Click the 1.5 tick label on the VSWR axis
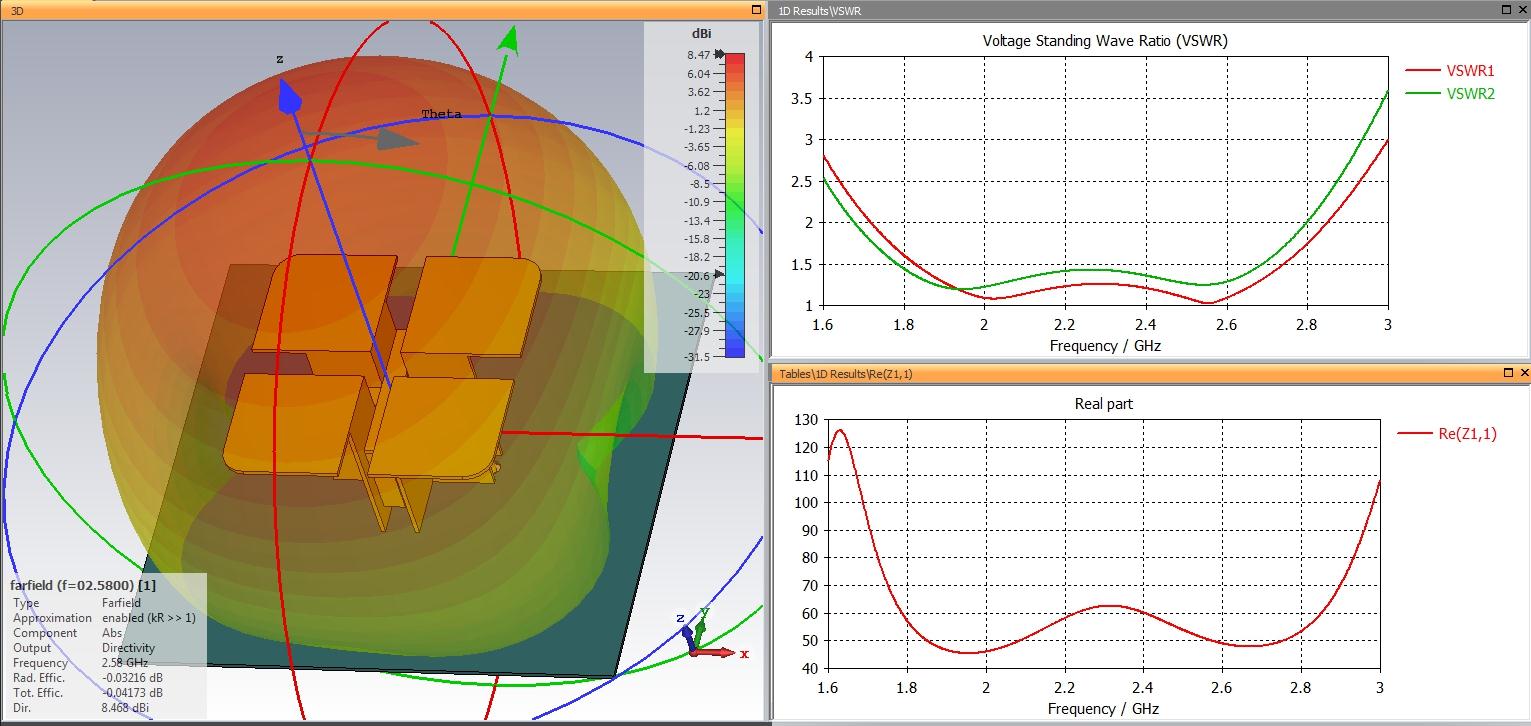The height and width of the screenshot is (726, 1531). click(x=801, y=265)
